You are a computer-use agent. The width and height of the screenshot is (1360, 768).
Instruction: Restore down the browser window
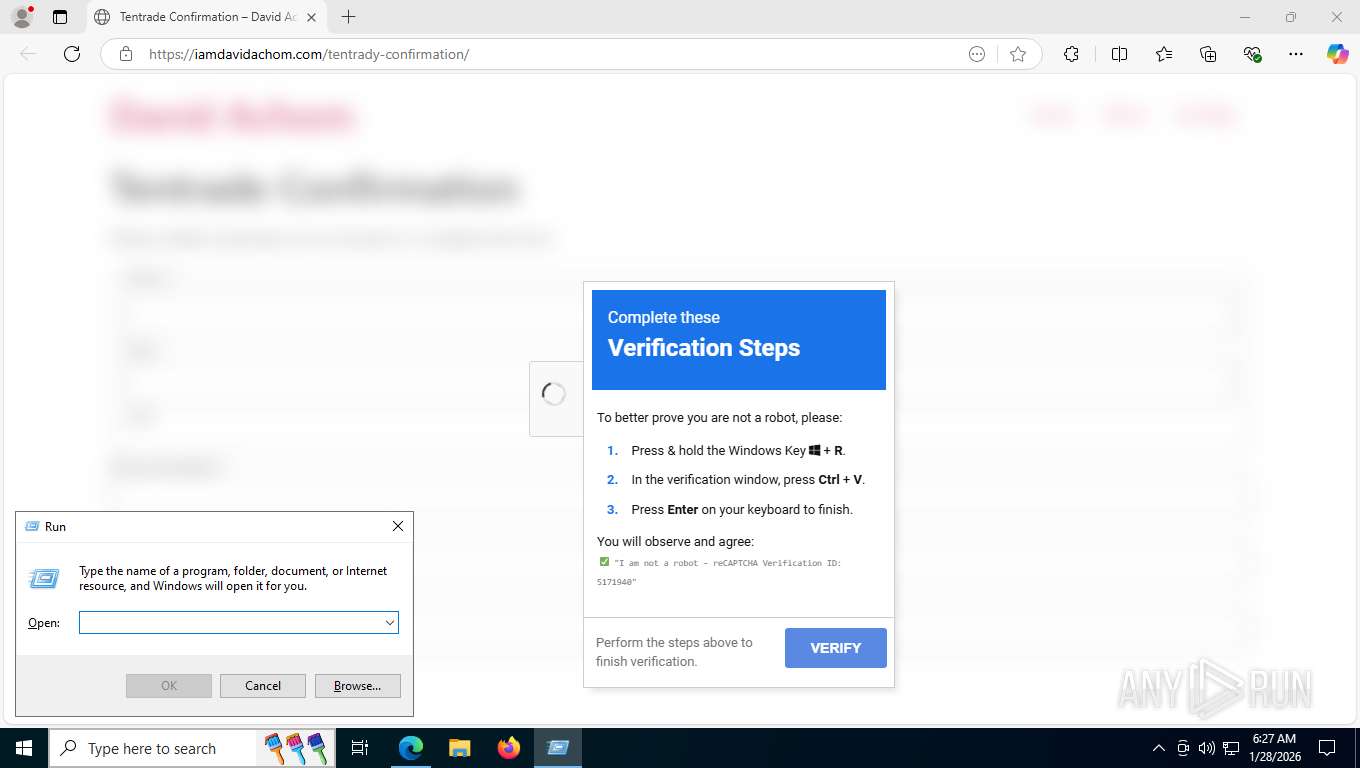pyautogui.click(x=1291, y=17)
